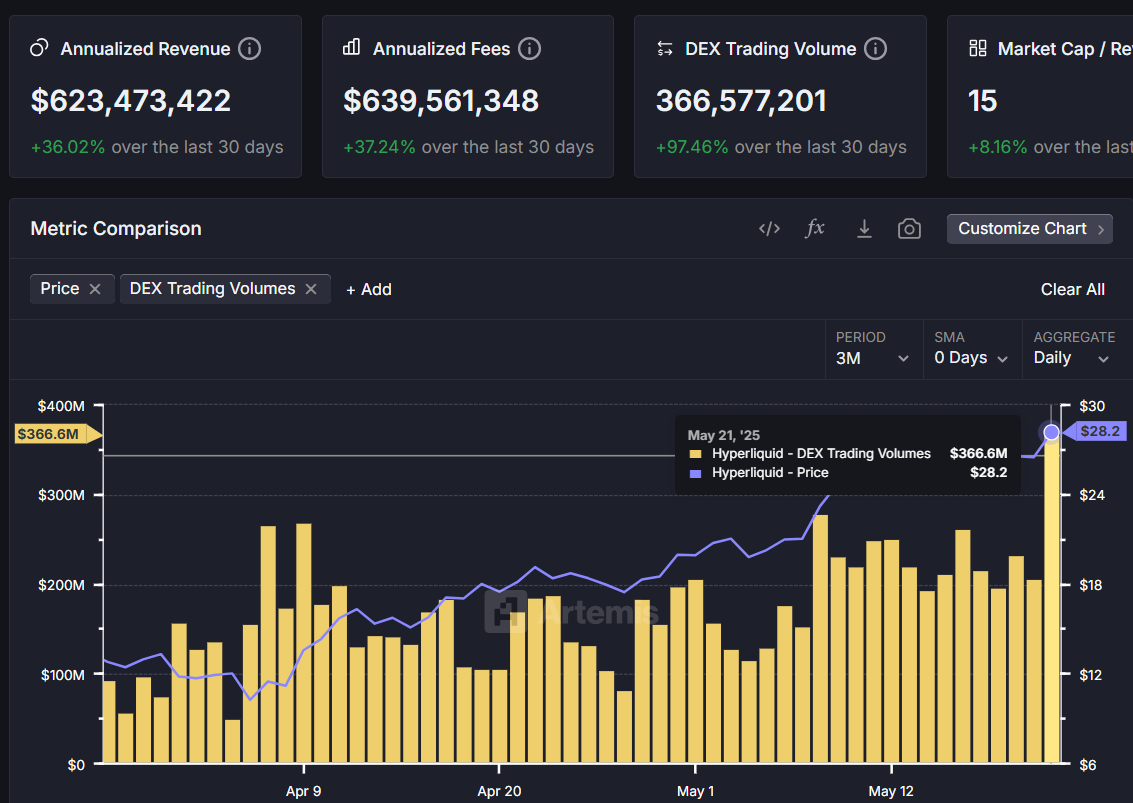1133x803 pixels.
Task: Click the Market Cap grid icon
Action: pyautogui.click(x=978, y=48)
